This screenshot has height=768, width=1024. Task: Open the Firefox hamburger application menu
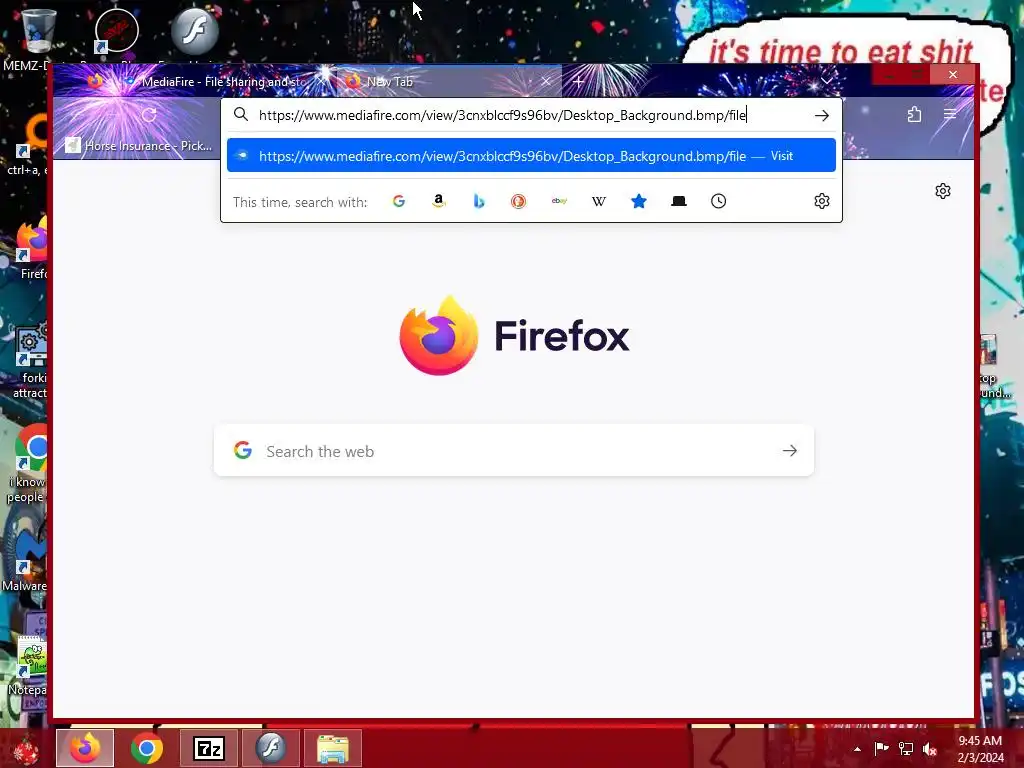point(950,115)
